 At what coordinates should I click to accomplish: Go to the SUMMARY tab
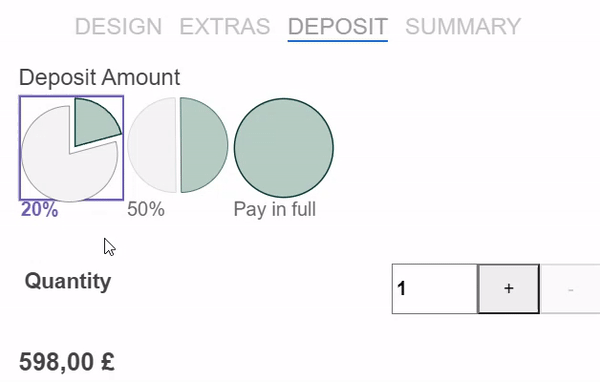463,26
